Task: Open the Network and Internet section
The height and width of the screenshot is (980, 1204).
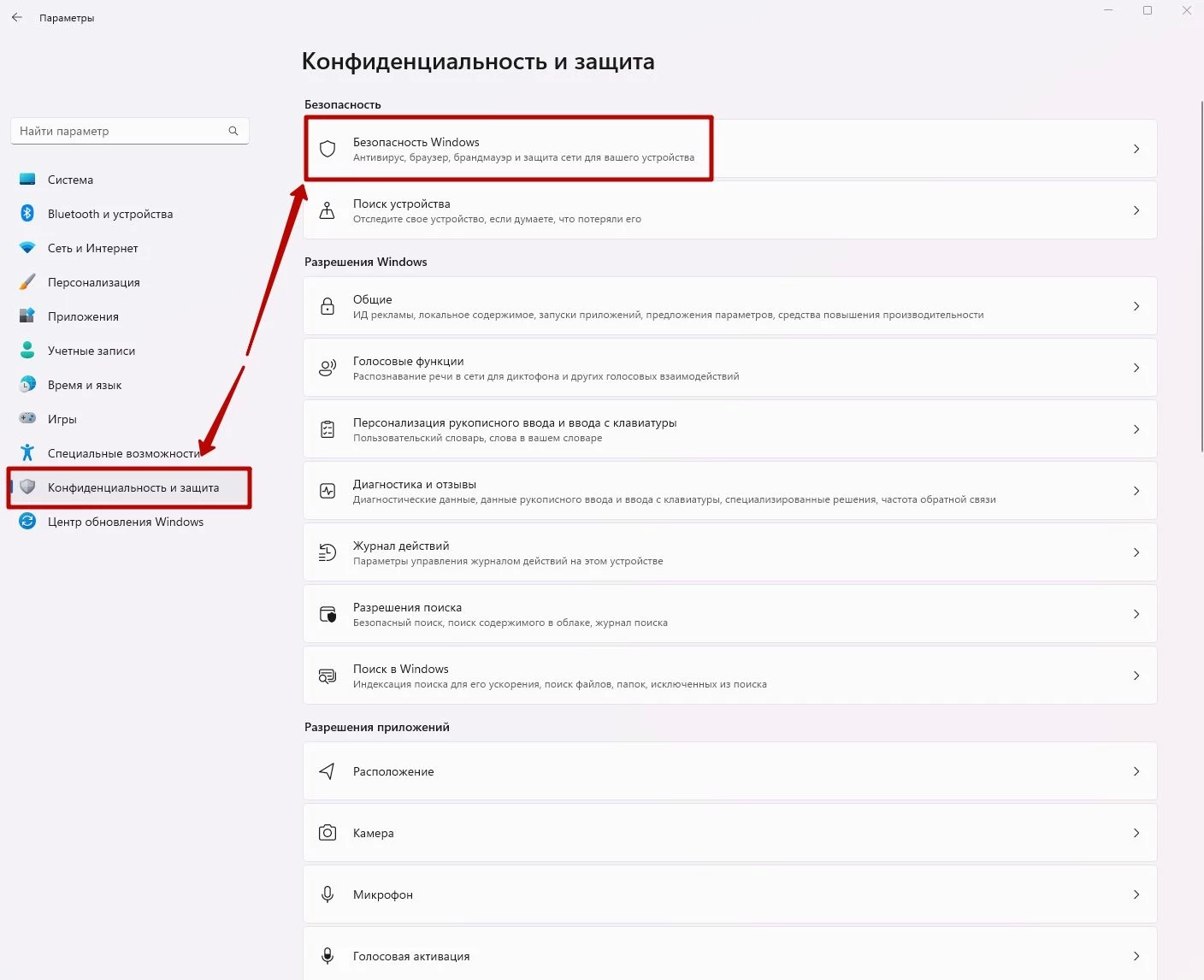Action: (92, 248)
